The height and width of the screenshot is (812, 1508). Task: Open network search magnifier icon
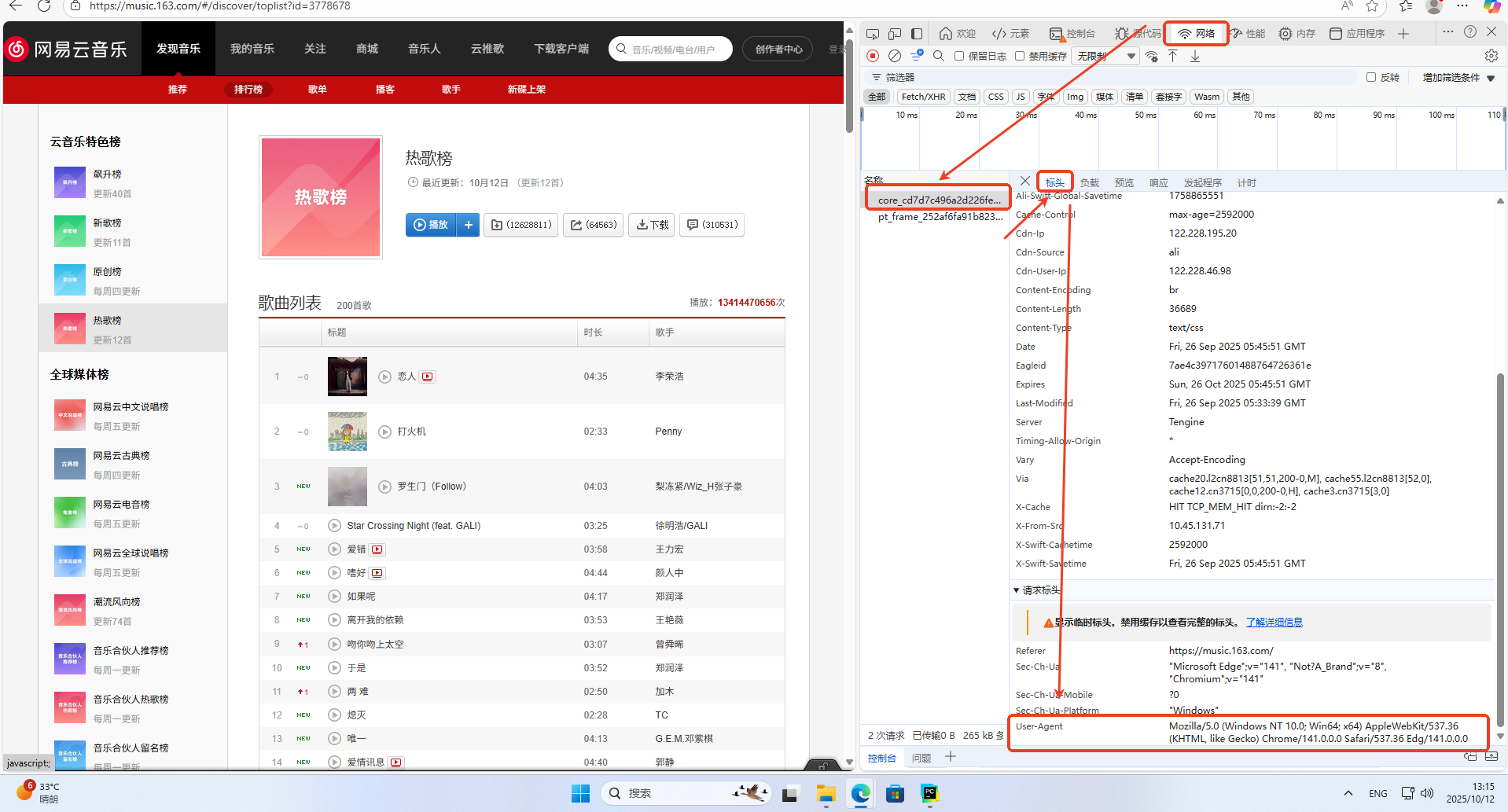click(939, 56)
